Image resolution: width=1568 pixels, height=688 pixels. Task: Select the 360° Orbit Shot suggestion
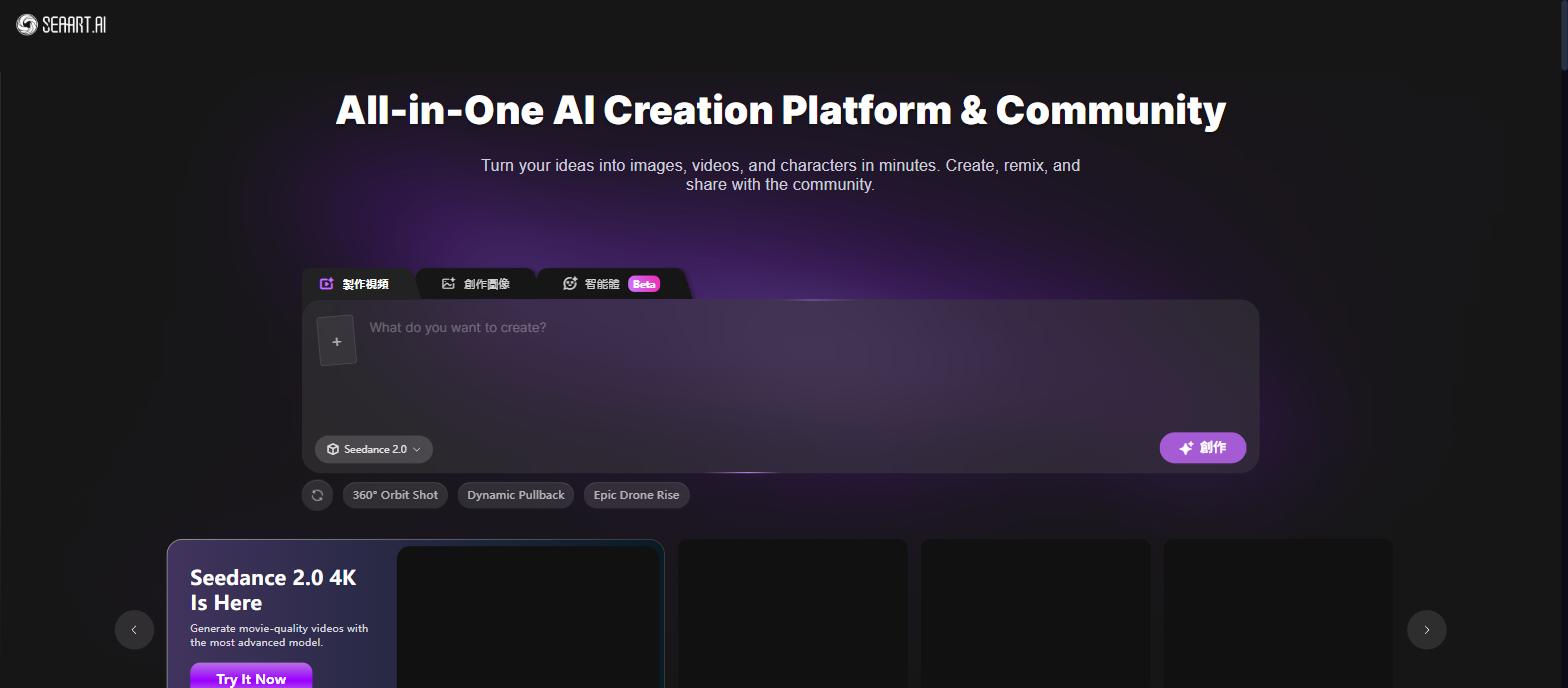tap(395, 495)
